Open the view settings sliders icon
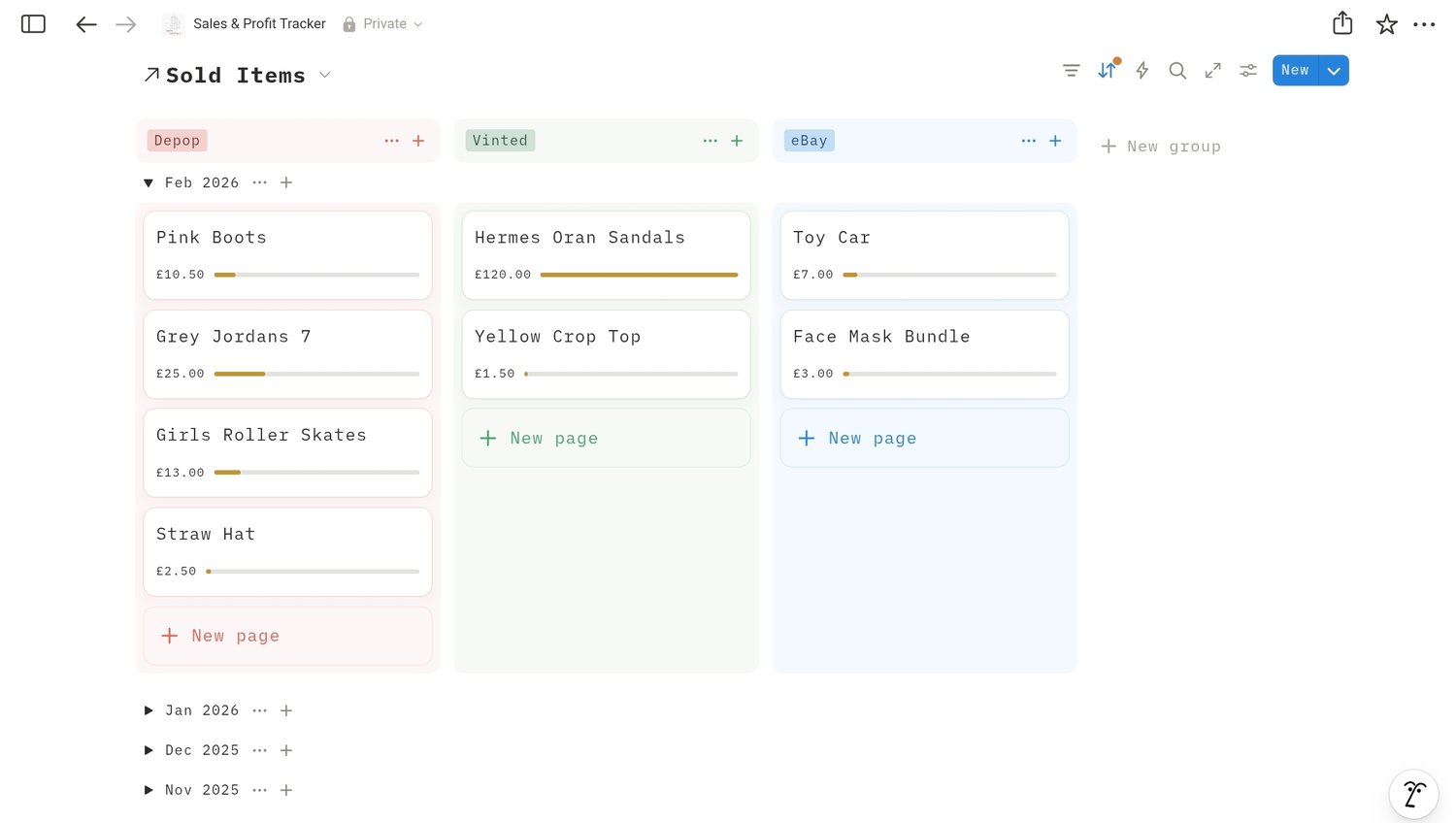The height and width of the screenshot is (823, 1456). 1248,71
